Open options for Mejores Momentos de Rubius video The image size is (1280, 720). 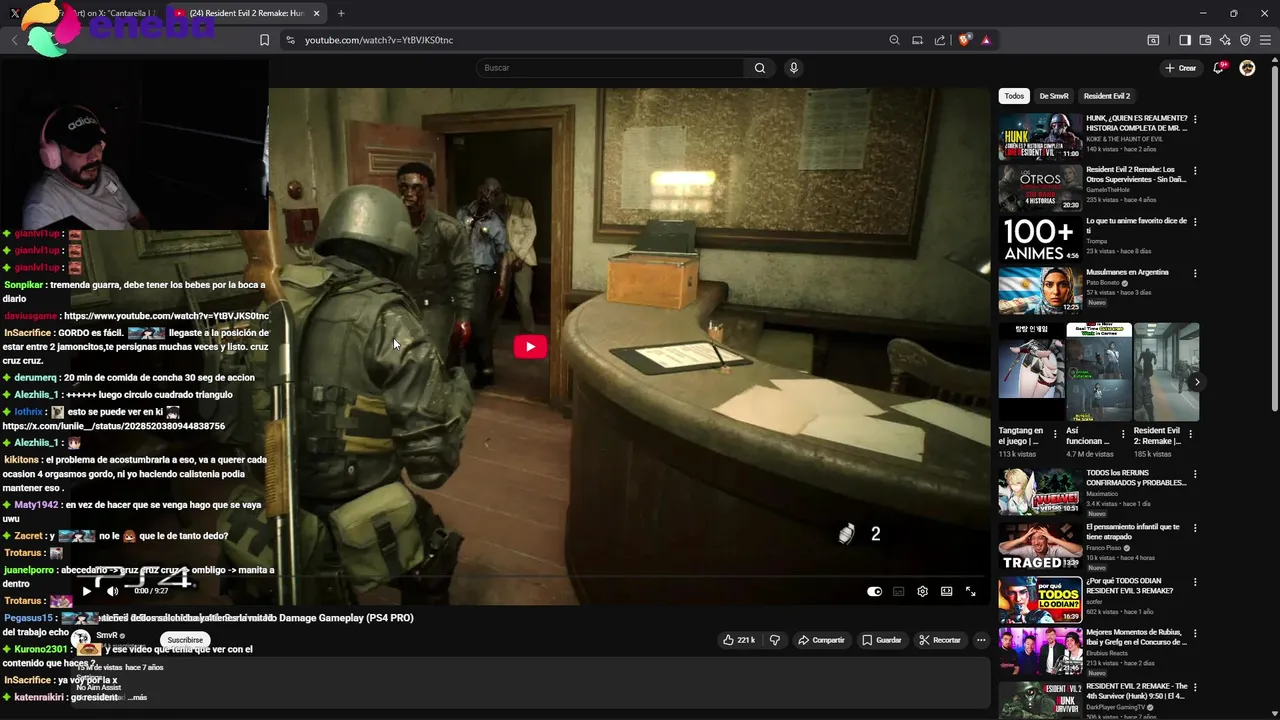(1195, 632)
